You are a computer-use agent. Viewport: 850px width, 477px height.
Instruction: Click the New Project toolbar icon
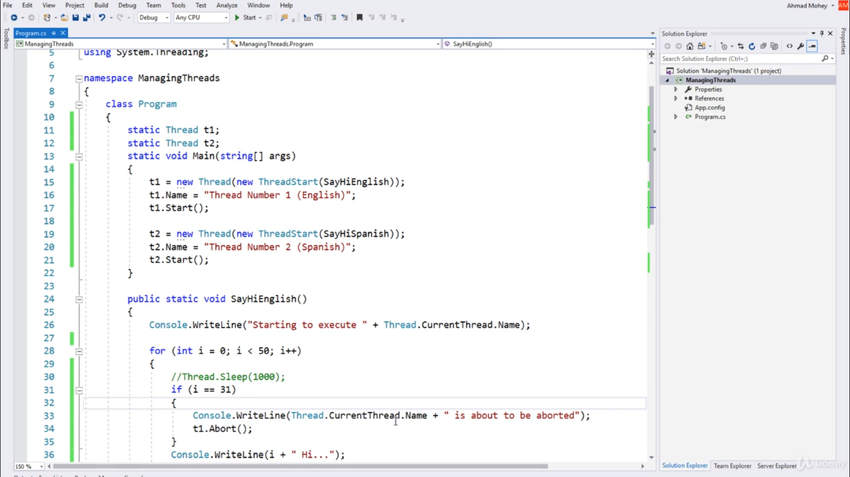point(47,18)
